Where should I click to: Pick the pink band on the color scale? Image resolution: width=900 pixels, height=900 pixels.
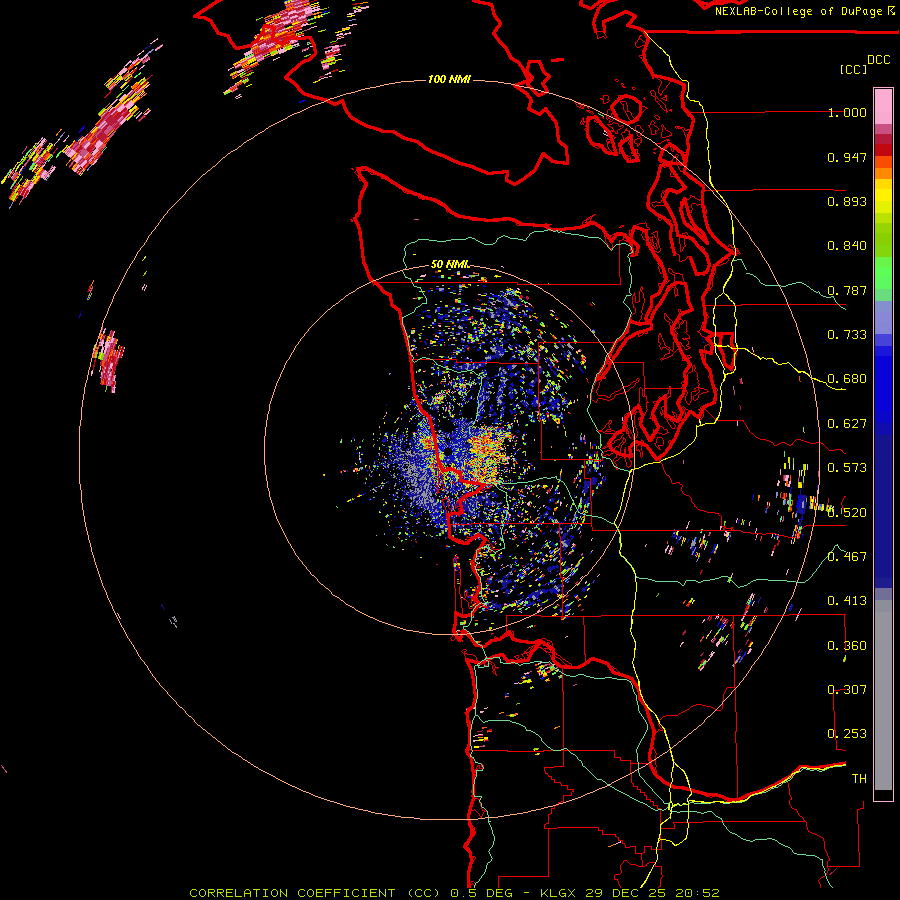pos(883,106)
